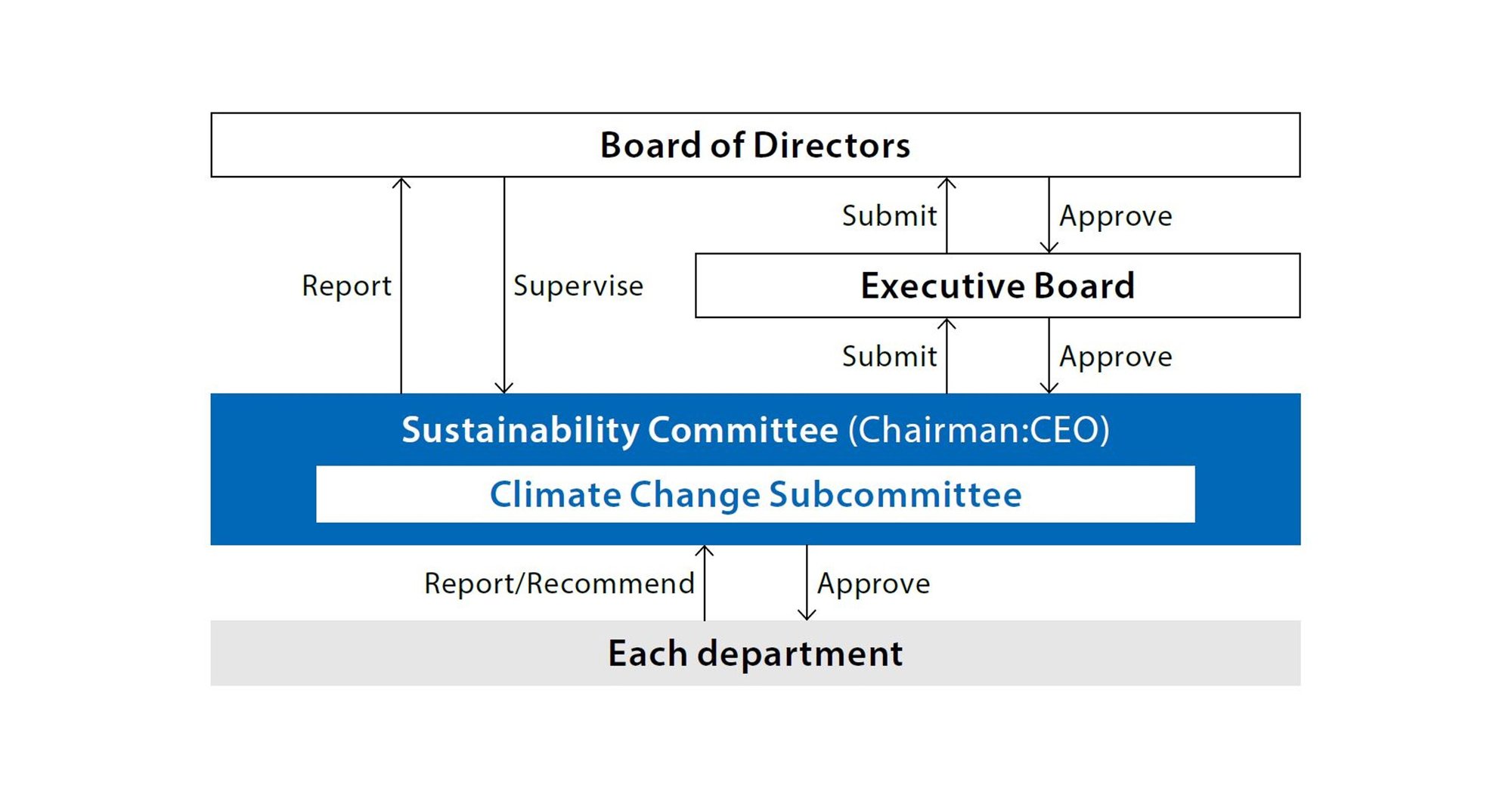
Task: Click Approve label above Each department
Action: point(874,583)
